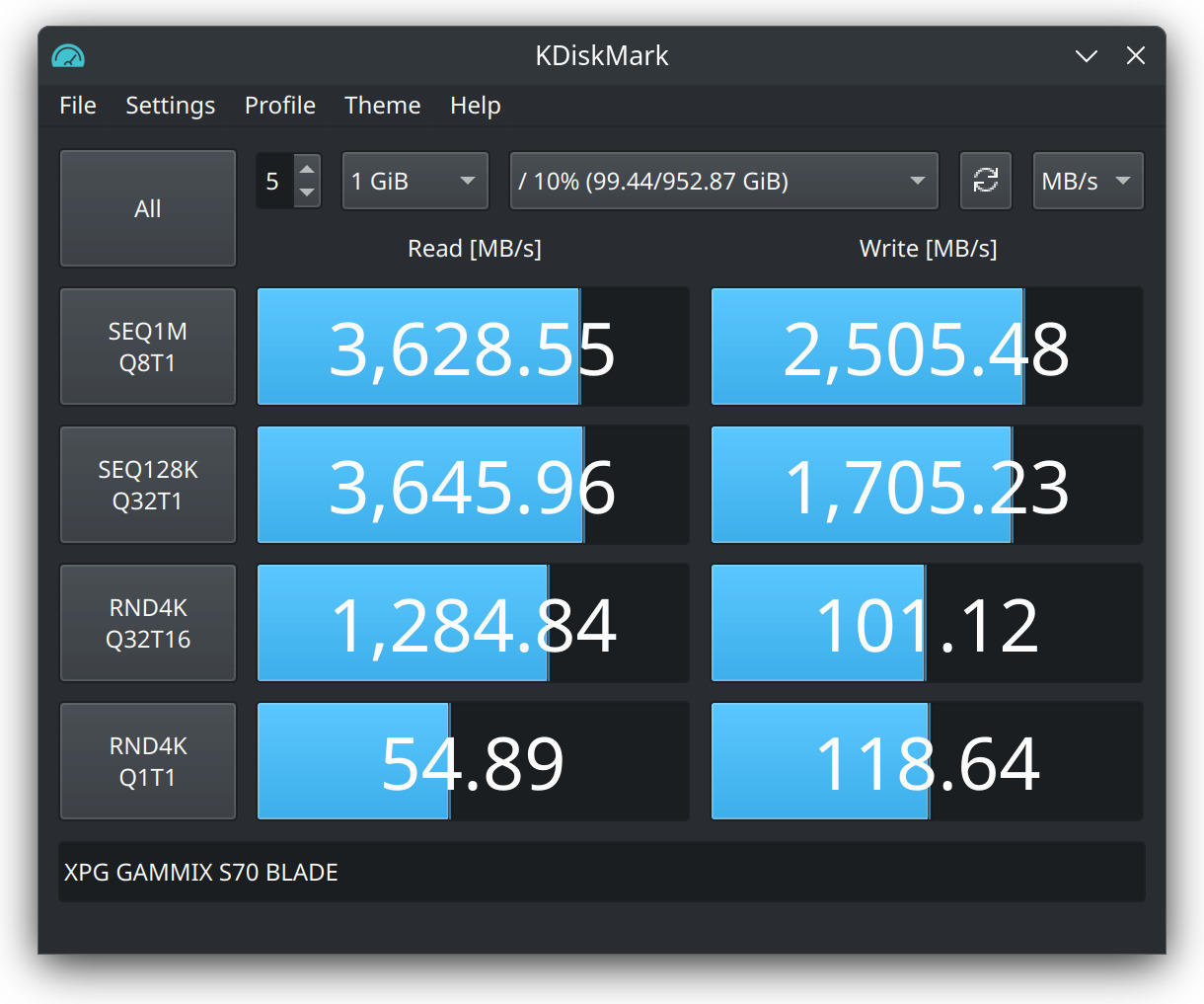The width and height of the screenshot is (1204, 1004).
Task: Open the Profile menu
Action: [x=280, y=106]
